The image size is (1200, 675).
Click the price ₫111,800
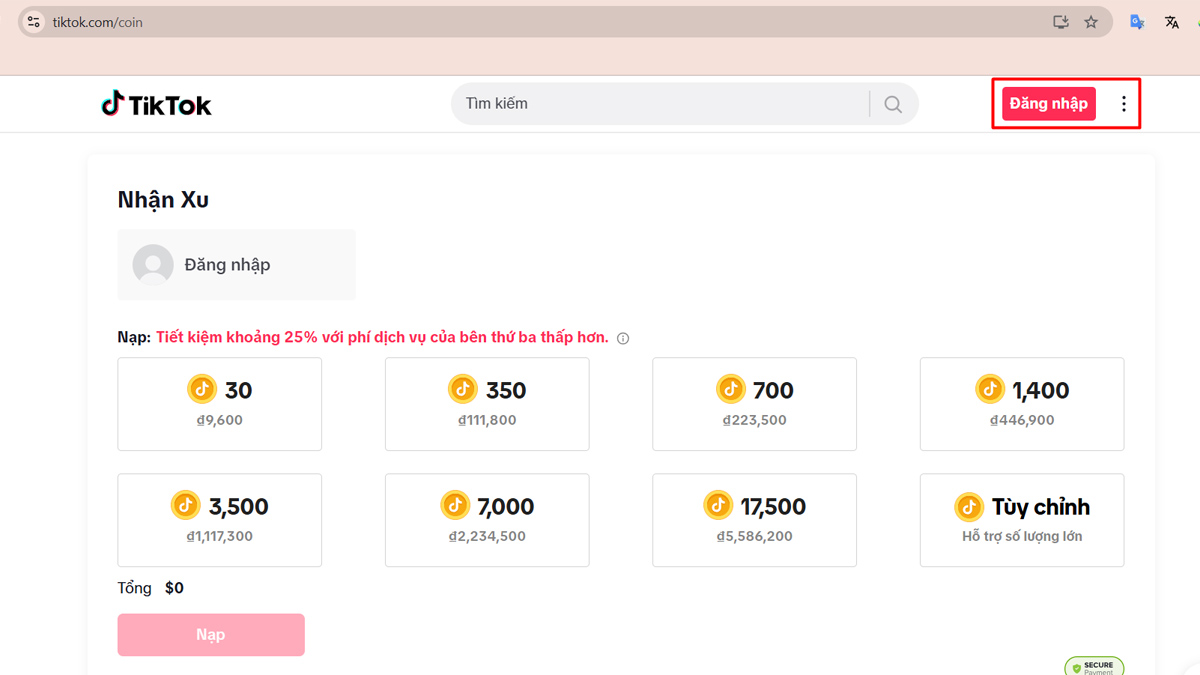pos(487,420)
